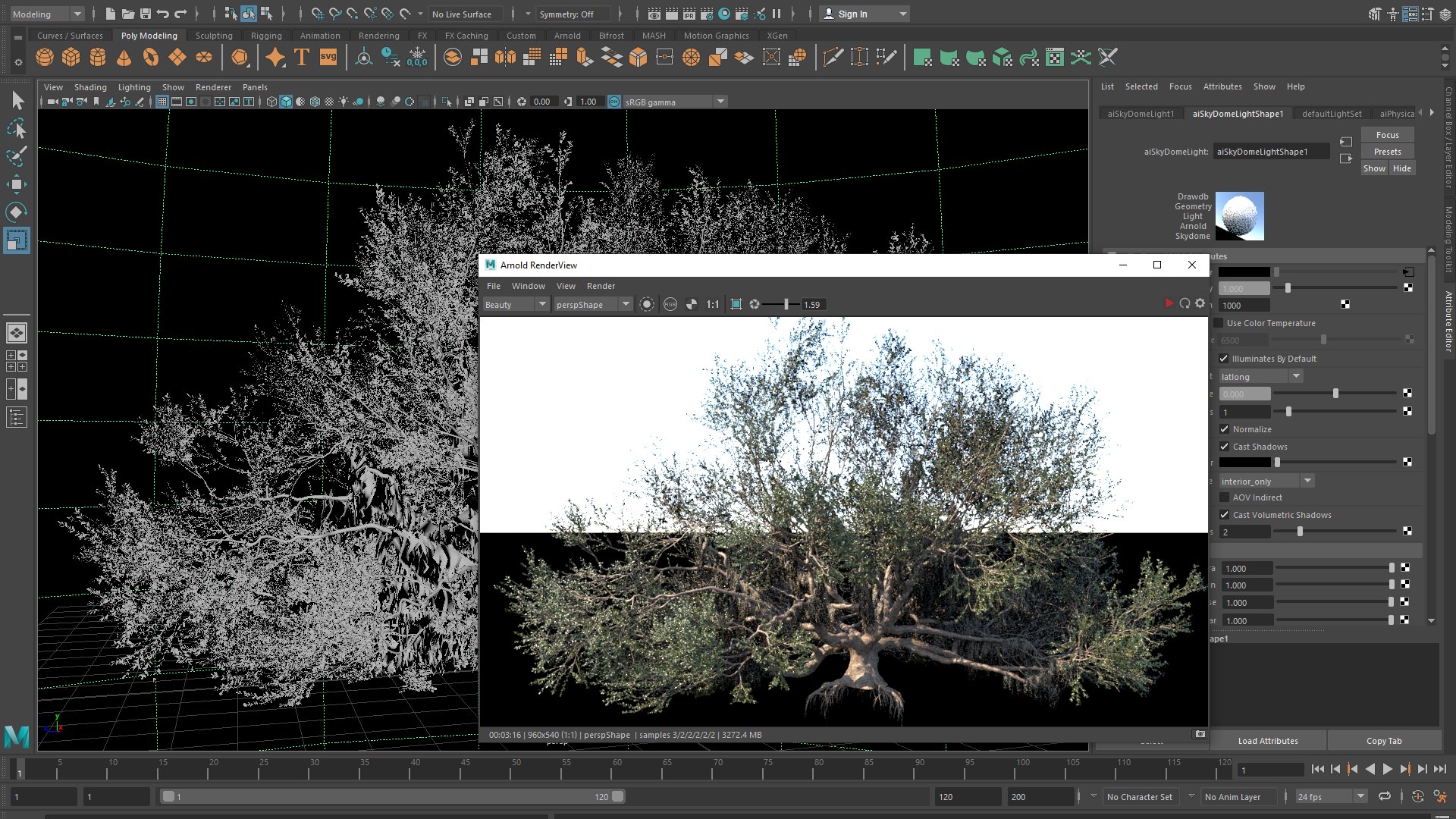This screenshot has height=819, width=1456.
Task: Activate the Rotate tool in toolbox
Action: (x=17, y=212)
